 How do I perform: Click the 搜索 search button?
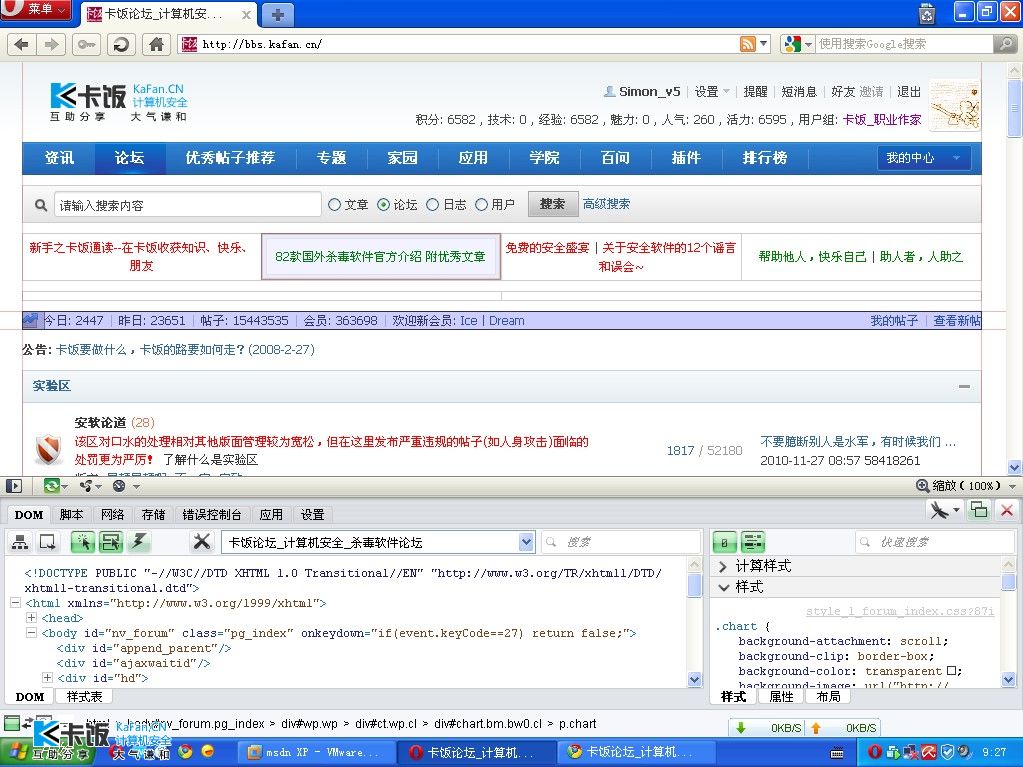click(x=552, y=204)
